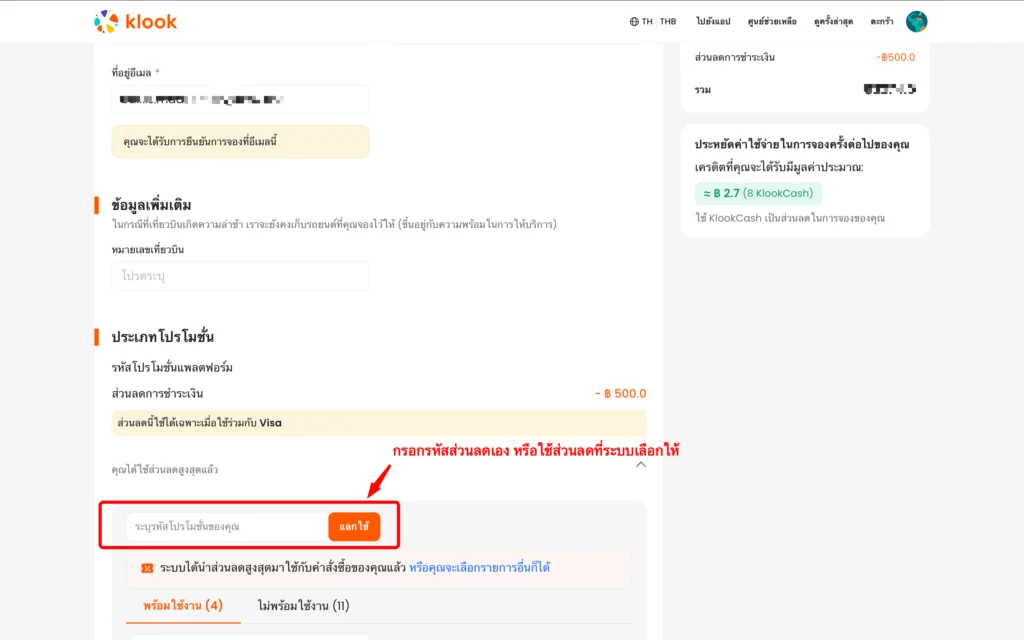The image size is (1024, 640).
Task: Open the ไปยังแอป menu item
Action: pyautogui.click(x=713, y=22)
